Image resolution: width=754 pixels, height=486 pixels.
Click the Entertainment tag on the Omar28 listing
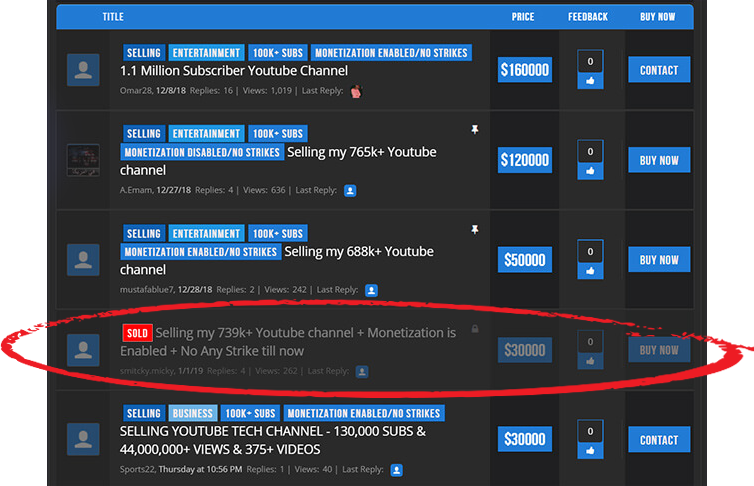206,53
